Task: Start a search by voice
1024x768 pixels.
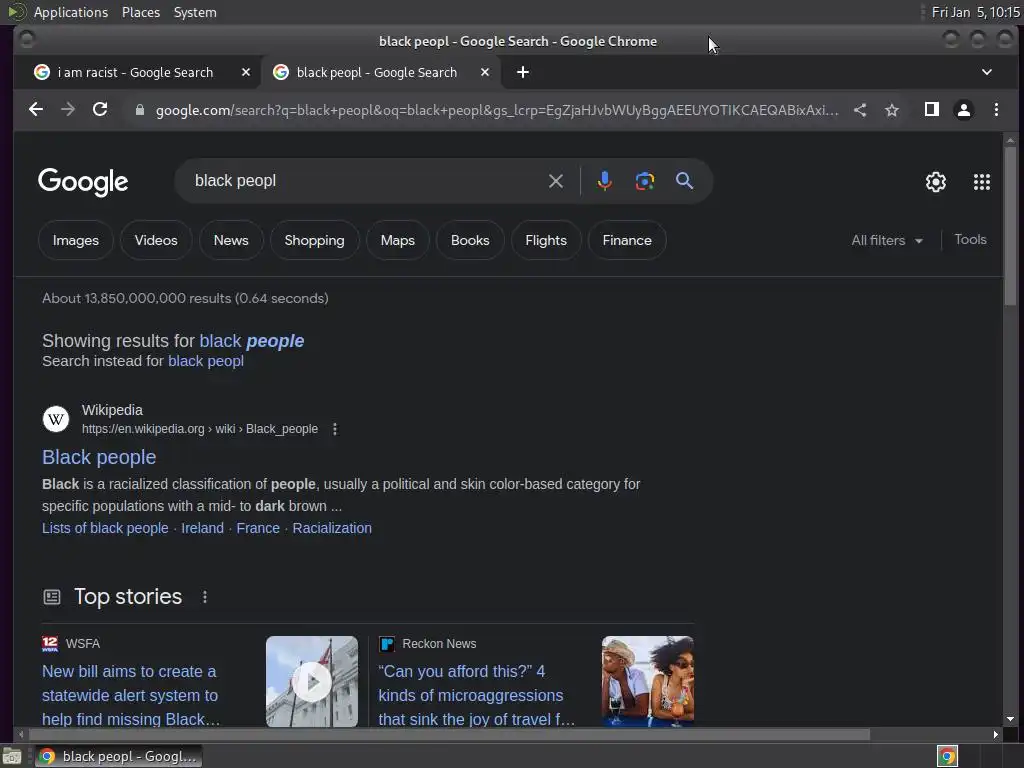Action: 605,181
